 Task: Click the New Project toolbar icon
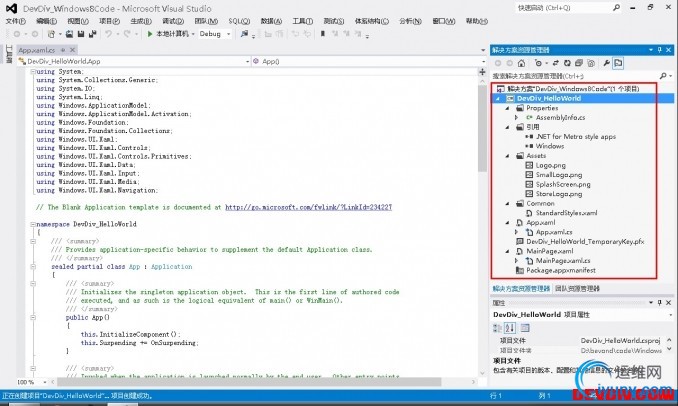[51, 34]
